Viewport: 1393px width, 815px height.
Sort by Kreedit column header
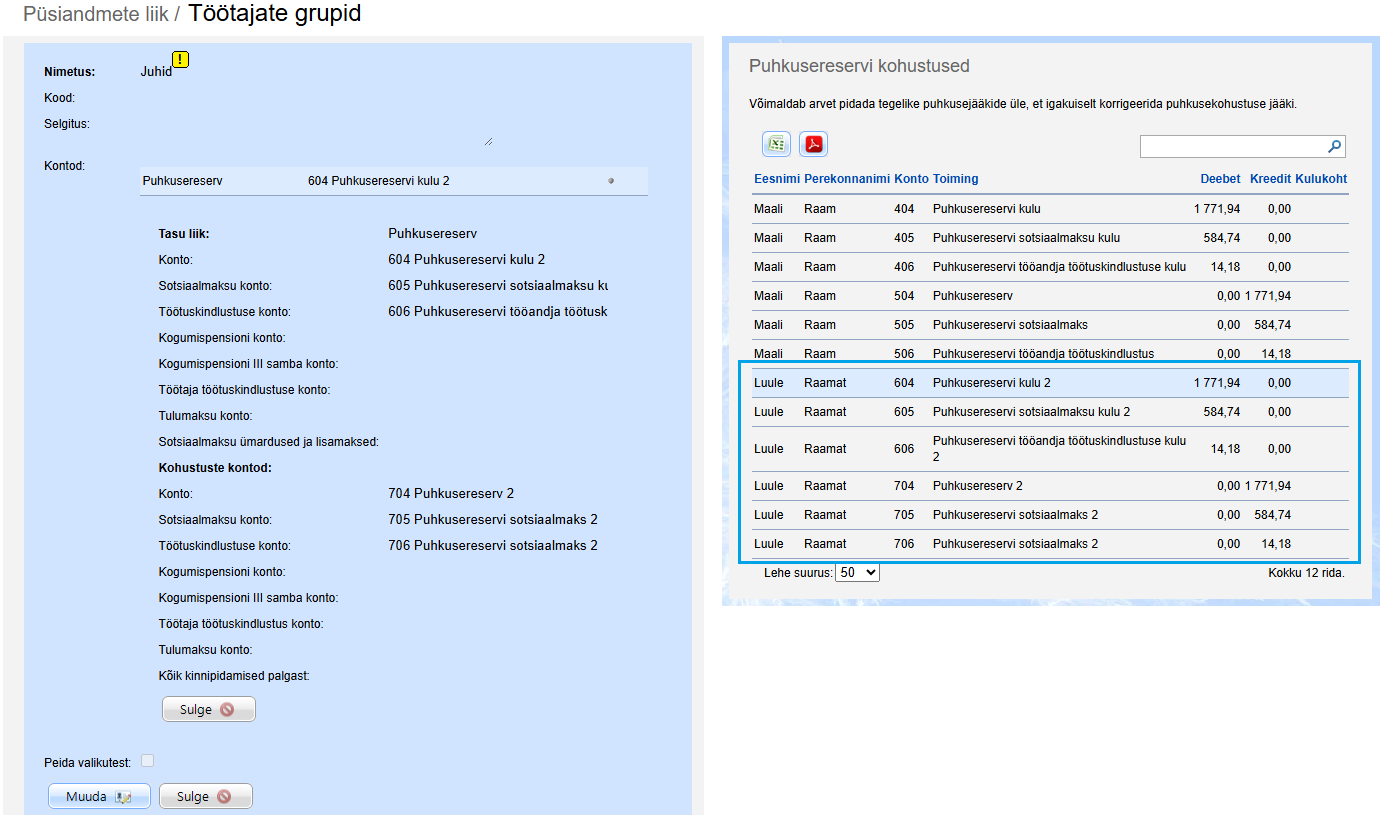click(x=1270, y=179)
